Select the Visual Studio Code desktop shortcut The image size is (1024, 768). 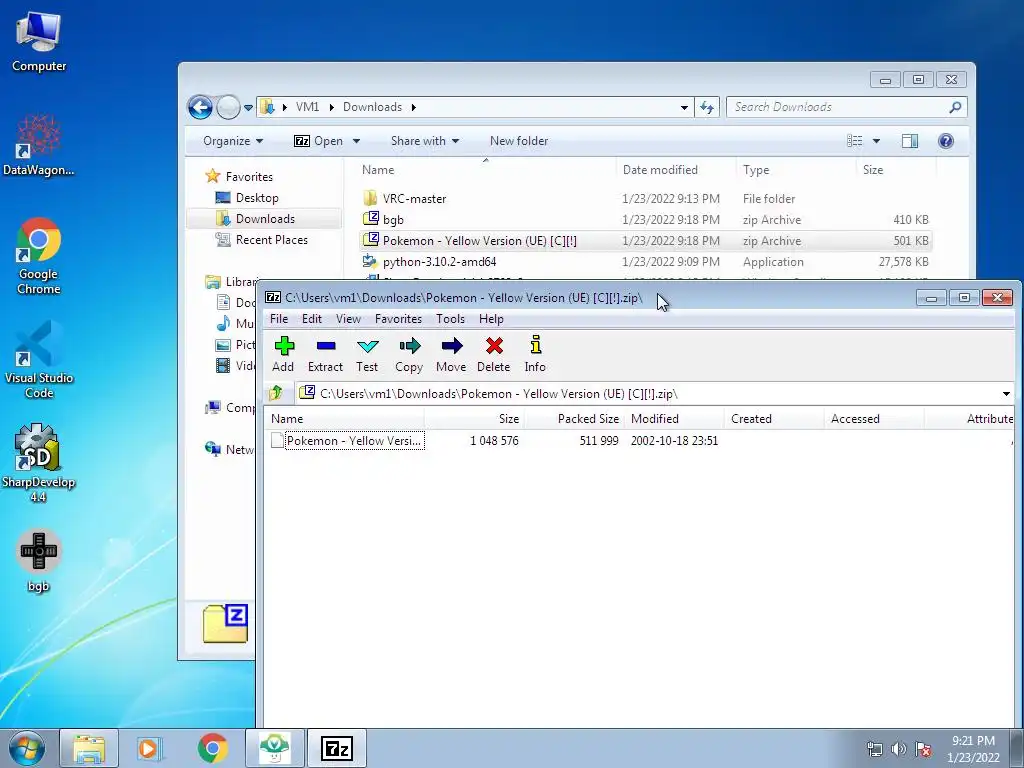coord(39,360)
